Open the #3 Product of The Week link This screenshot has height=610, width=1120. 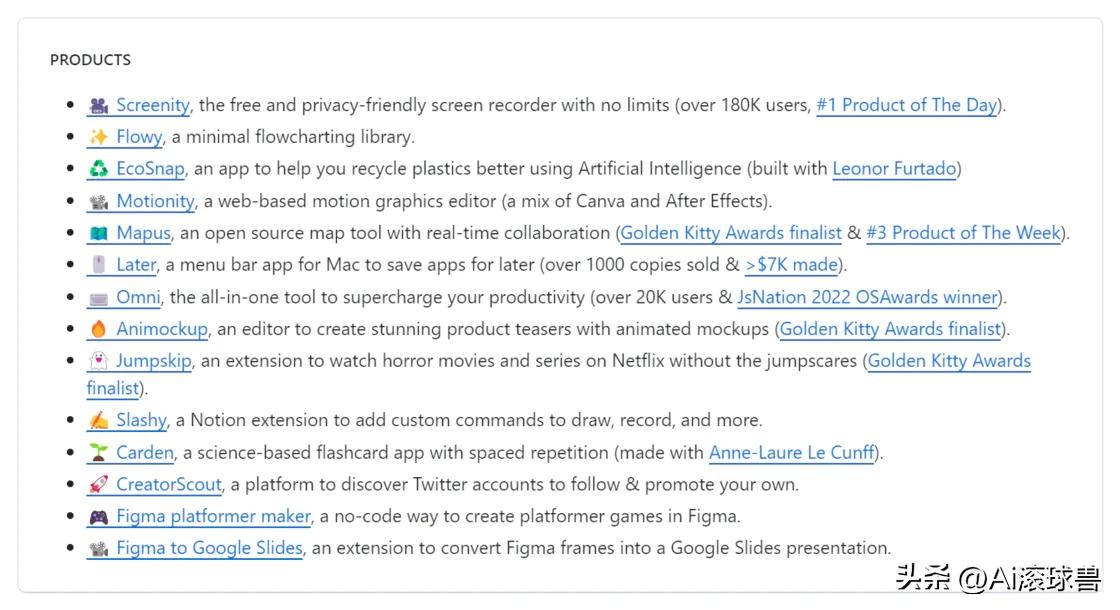[963, 233]
